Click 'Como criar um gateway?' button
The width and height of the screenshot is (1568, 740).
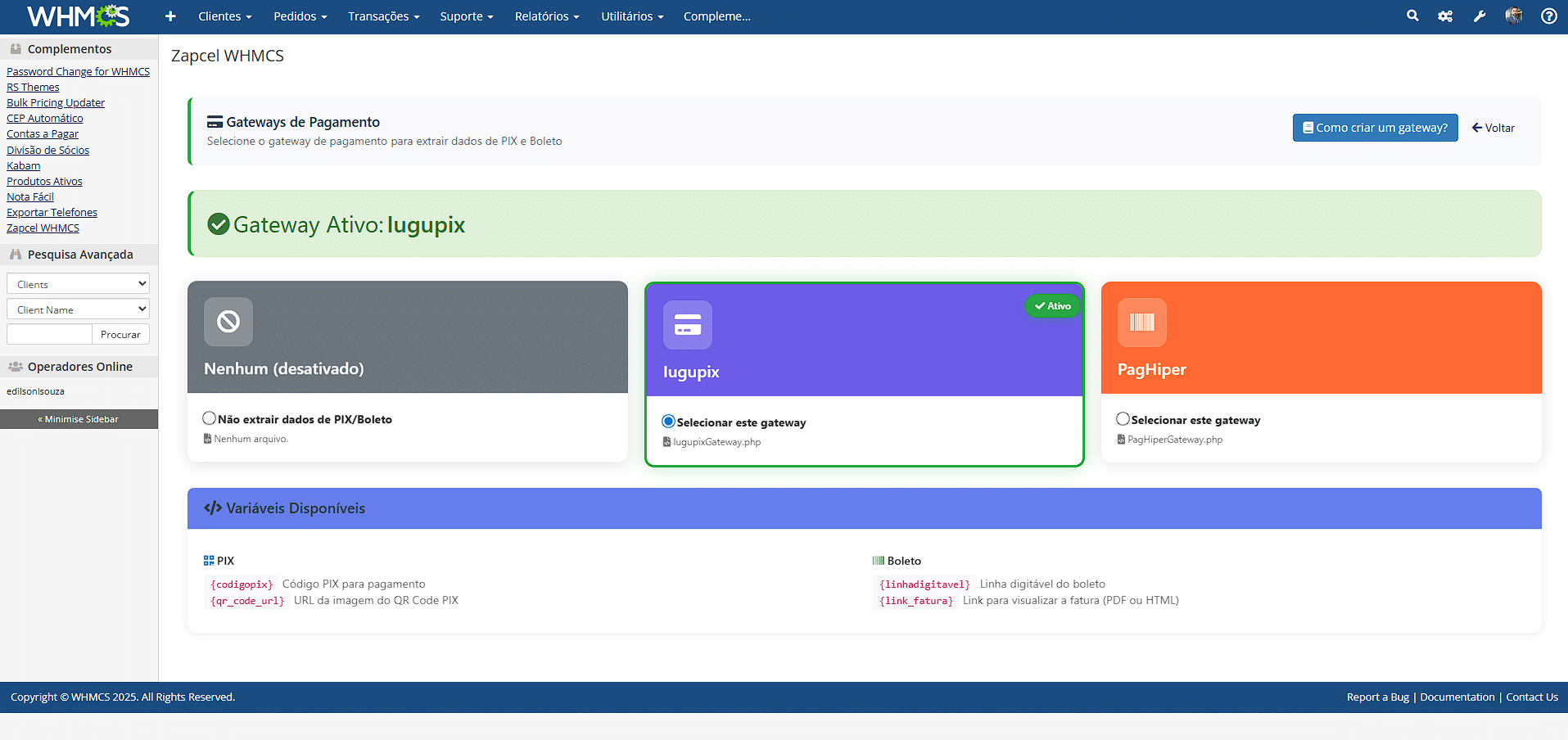coord(1375,128)
